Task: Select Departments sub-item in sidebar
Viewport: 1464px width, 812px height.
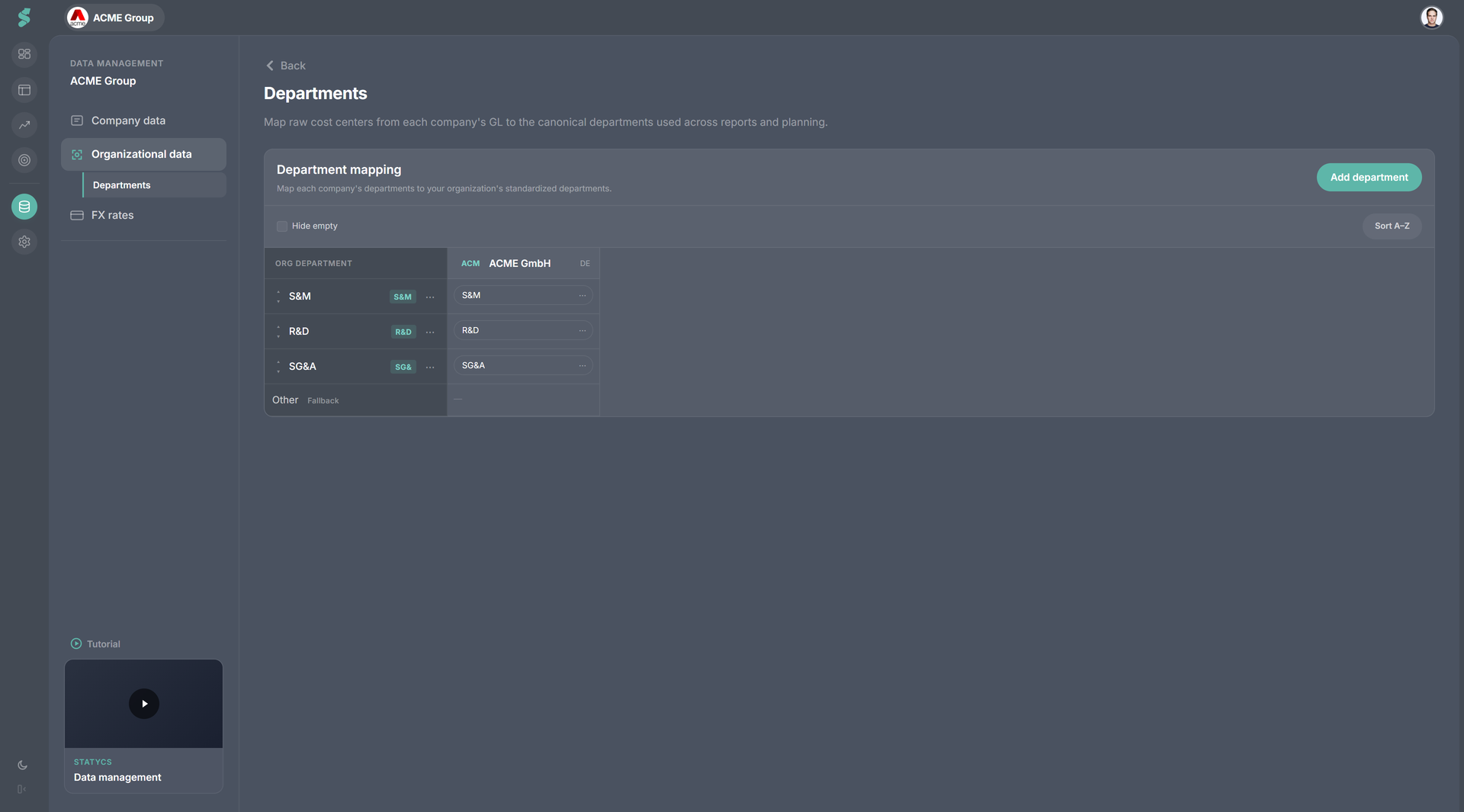Action: pyautogui.click(x=154, y=185)
